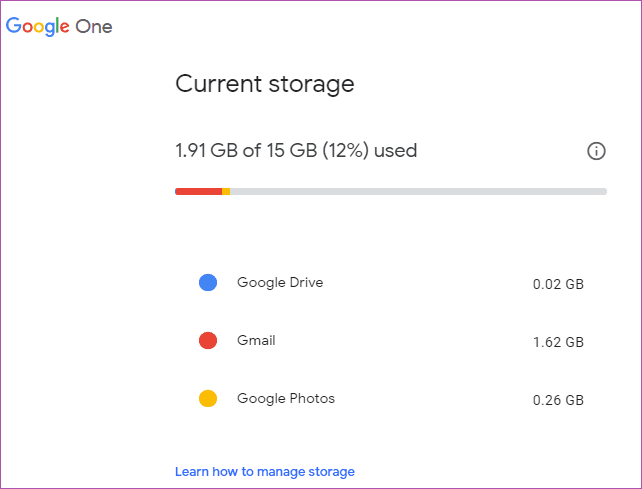Click the blue Drive sliver at bar start
Image resolution: width=642 pixels, height=489 pixels.
pyautogui.click(x=176, y=192)
